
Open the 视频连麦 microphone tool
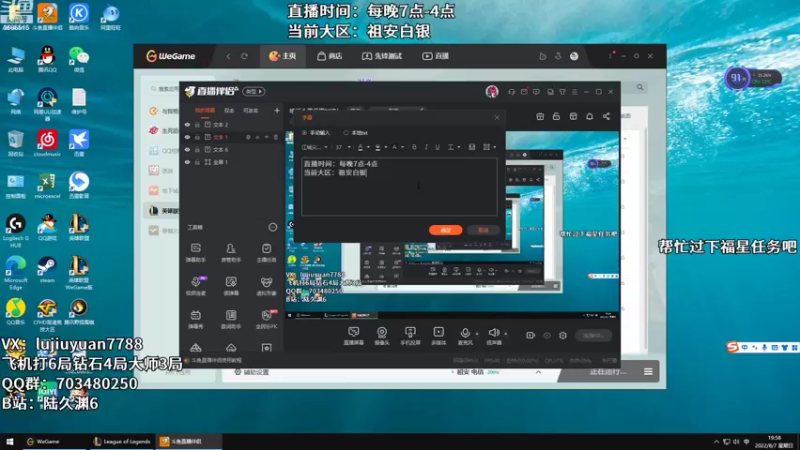pos(195,286)
